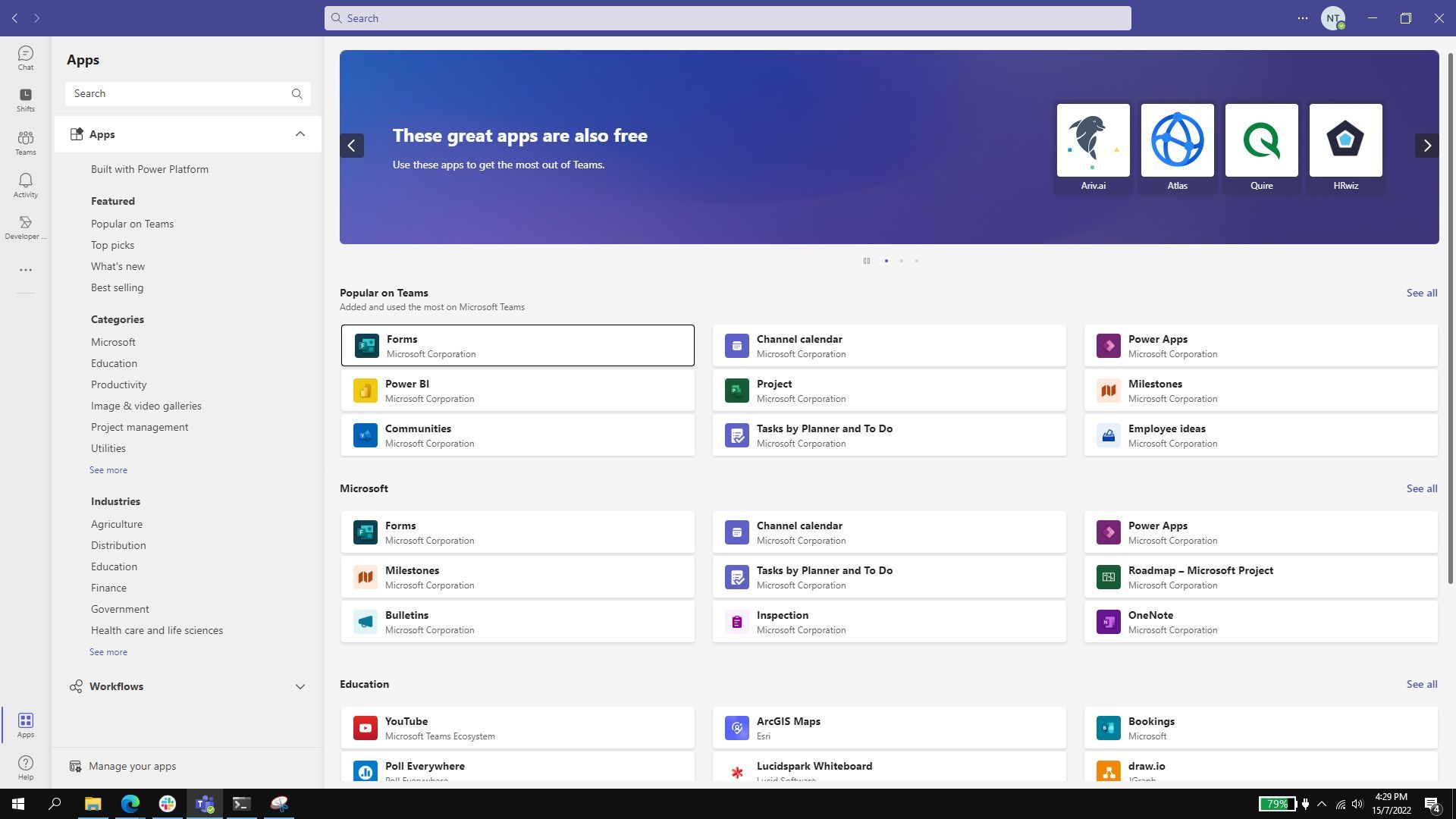Image resolution: width=1456 pixels, height=819 pixels.
Task: Open the Employee ideas app card
Action: [x=1261, y=435]
